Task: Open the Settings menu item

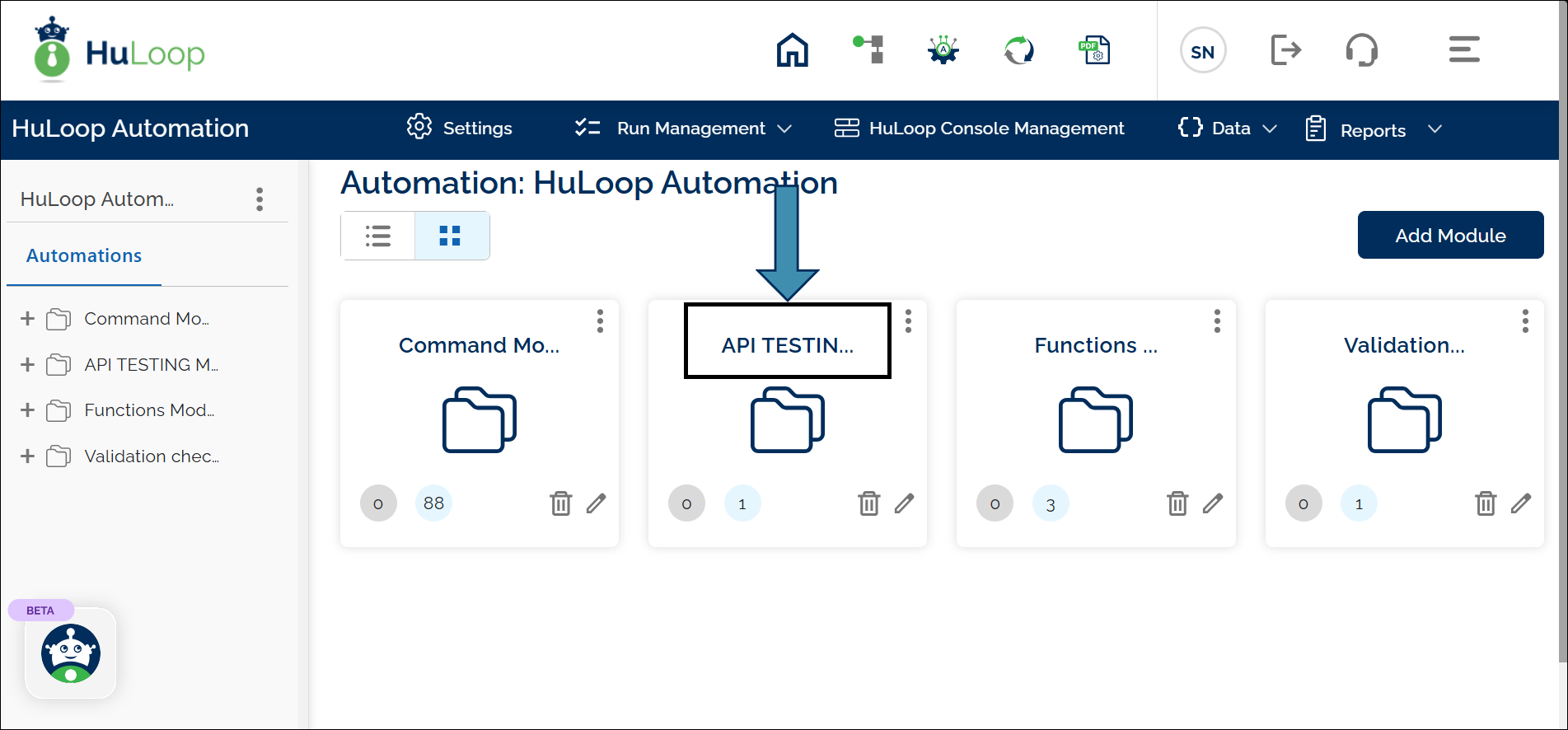Action: [460, 129]
